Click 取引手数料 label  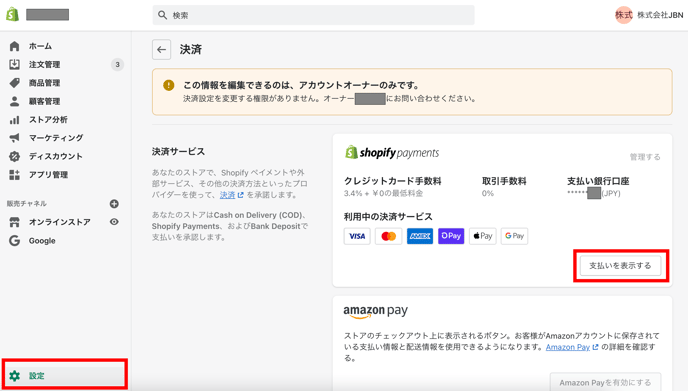(504, 181)
